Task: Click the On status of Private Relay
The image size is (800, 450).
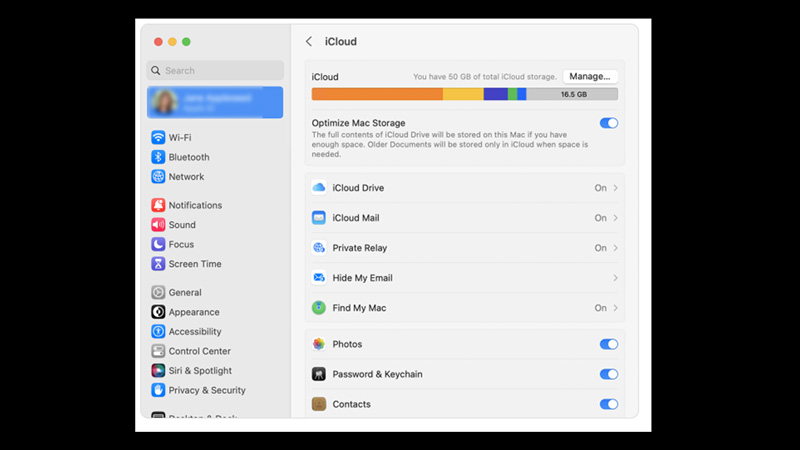Action: (600, 248)
